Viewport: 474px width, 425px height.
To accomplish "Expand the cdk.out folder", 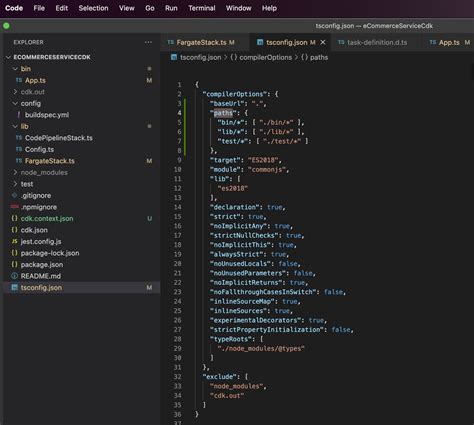I will pyautogui.click(x=15, y=92).
